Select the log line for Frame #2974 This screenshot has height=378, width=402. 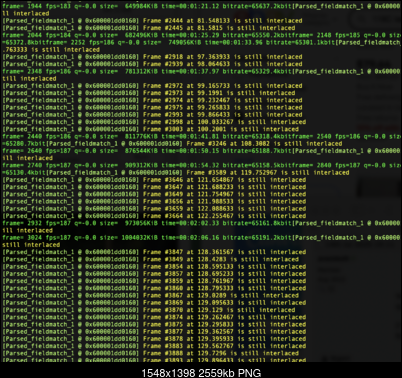tap(152, 100)
